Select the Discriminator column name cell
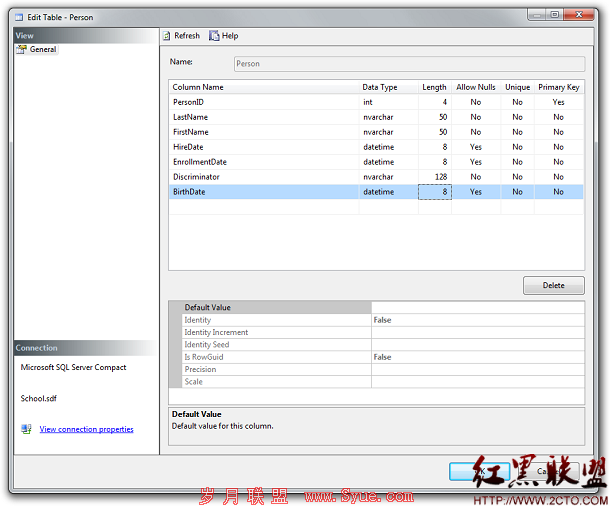Image resolution: width=610 pixels, height=506 pixels. 264,177
